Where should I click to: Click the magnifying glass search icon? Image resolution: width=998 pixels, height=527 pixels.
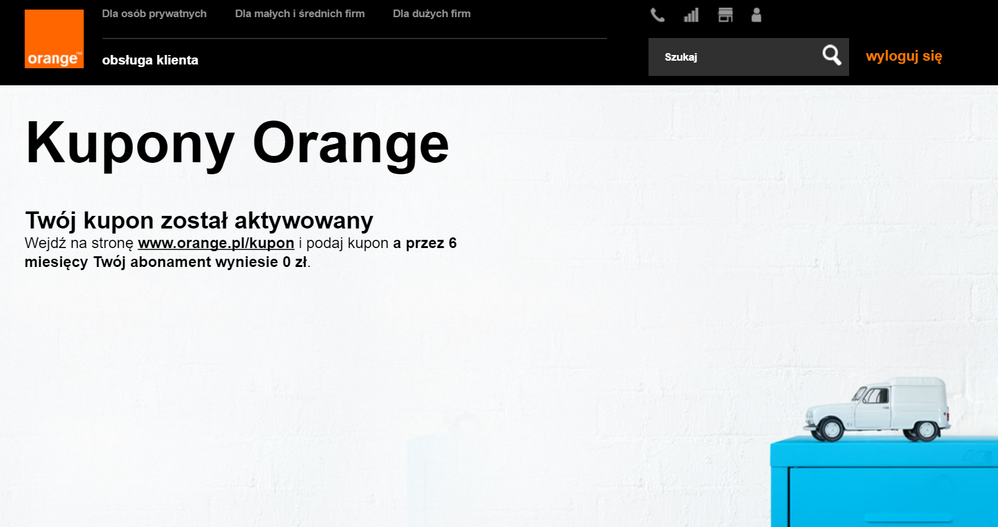pos(831,56)
